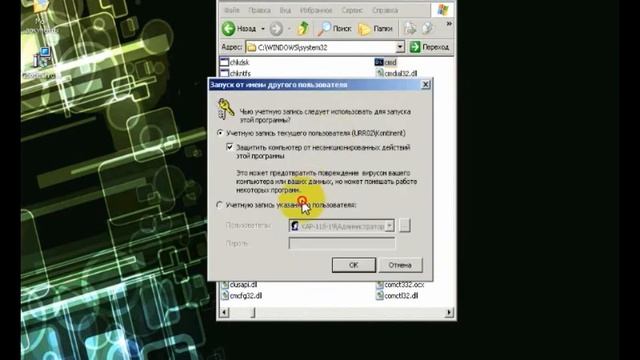Toggle the Папки folders pane
Screen dimensions: 640x360
[x=375, y=29]
